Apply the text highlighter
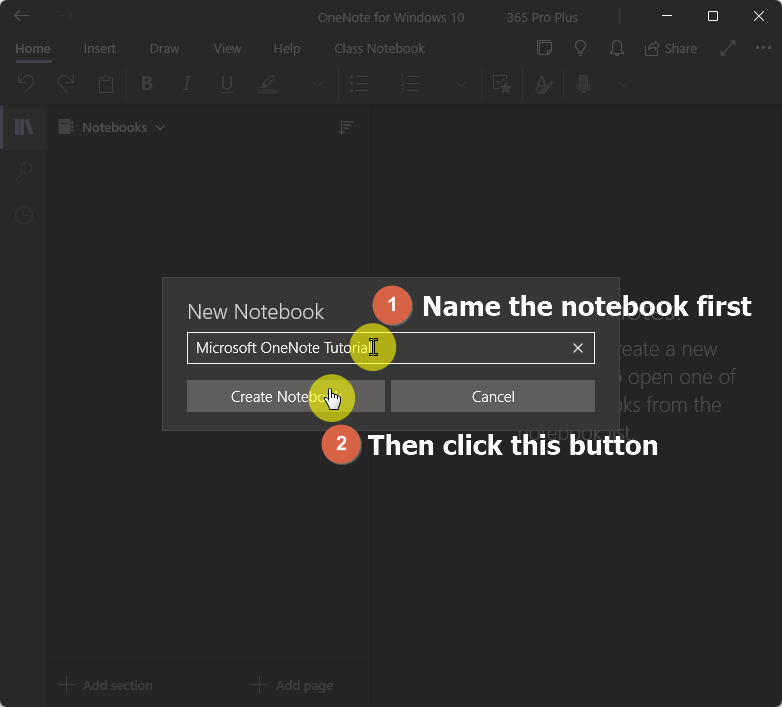The width and height of the screenshot is (782, 707). [267, 84]
